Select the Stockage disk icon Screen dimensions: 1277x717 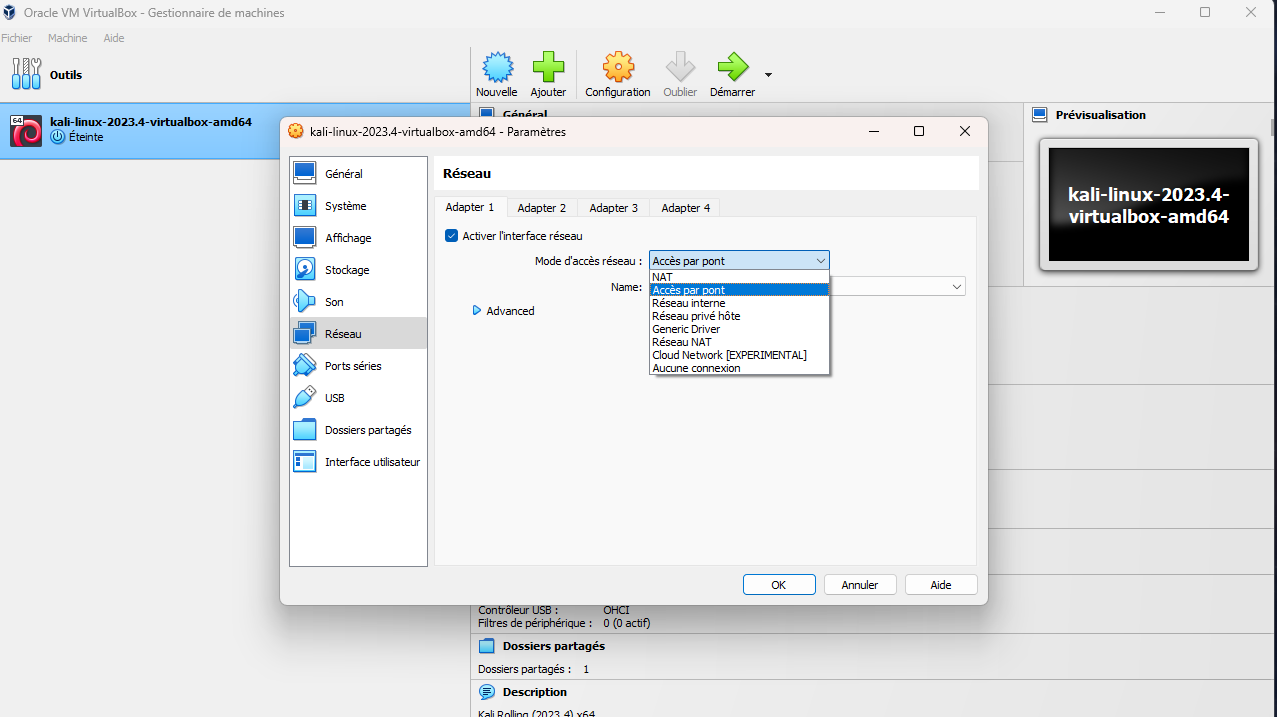pyautogui.click(x=306, y=270)
